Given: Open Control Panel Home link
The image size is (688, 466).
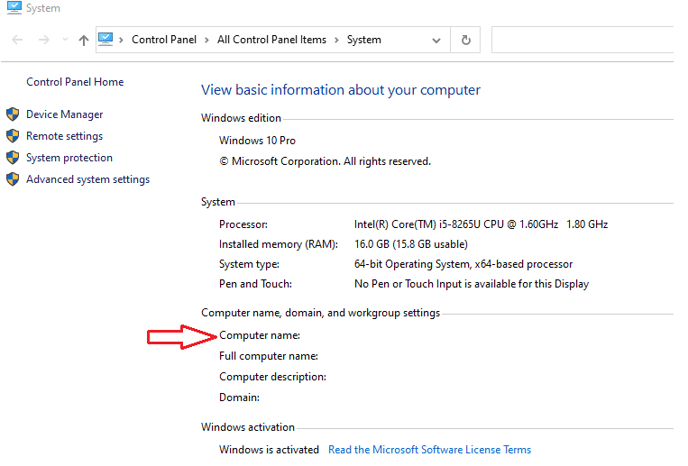Looking at the screenshot, I should 75,82.
